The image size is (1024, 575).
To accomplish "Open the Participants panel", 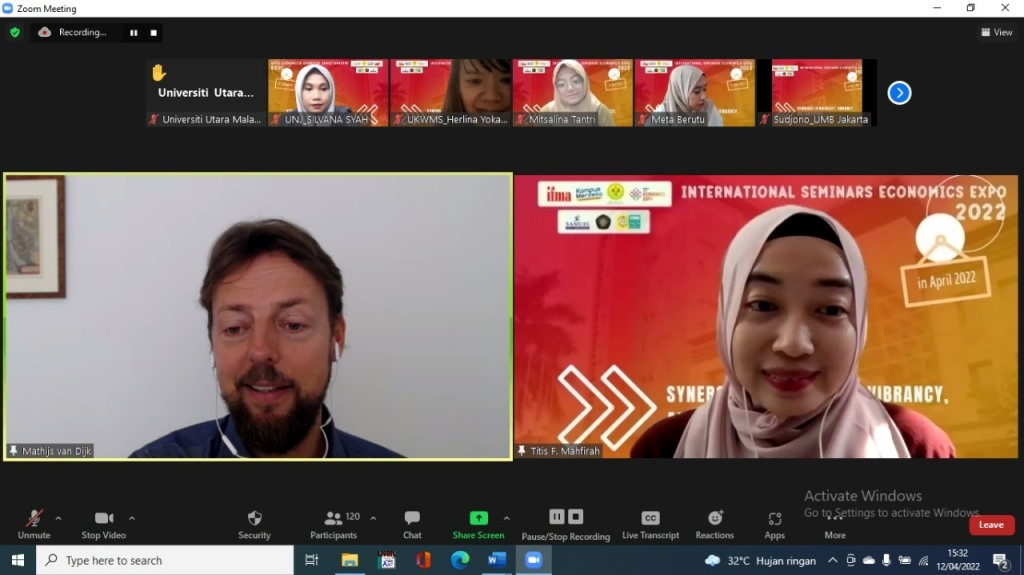I will [x=334, y=525].
